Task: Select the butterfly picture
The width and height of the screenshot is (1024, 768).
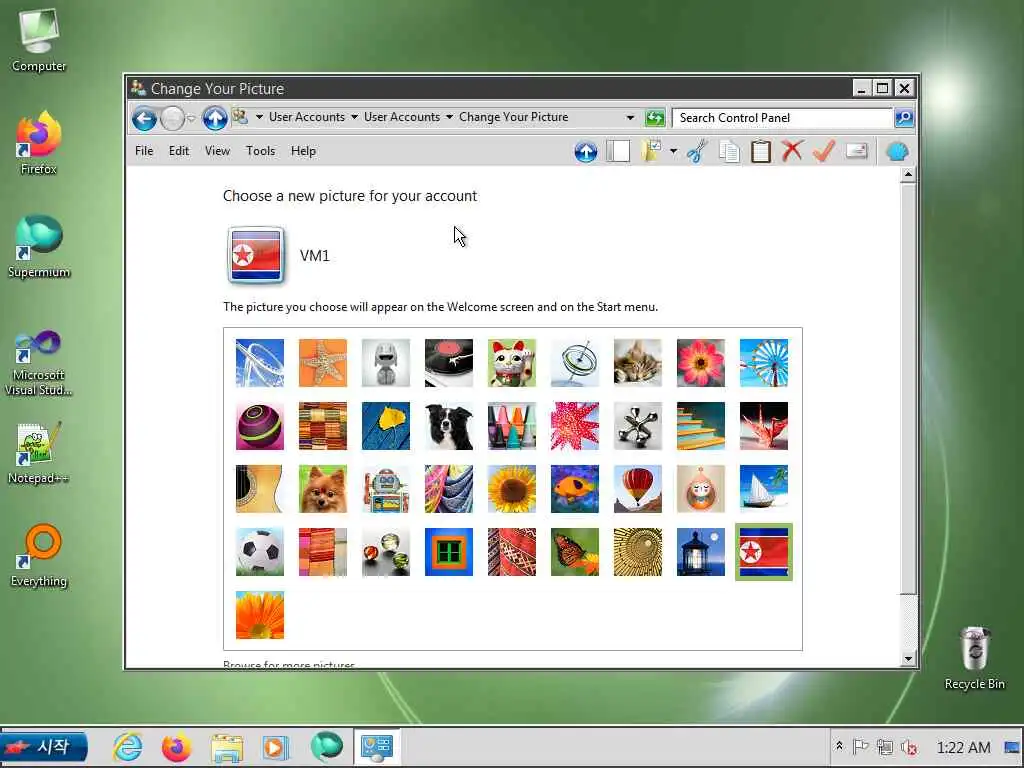Action: tap(575, 552)
